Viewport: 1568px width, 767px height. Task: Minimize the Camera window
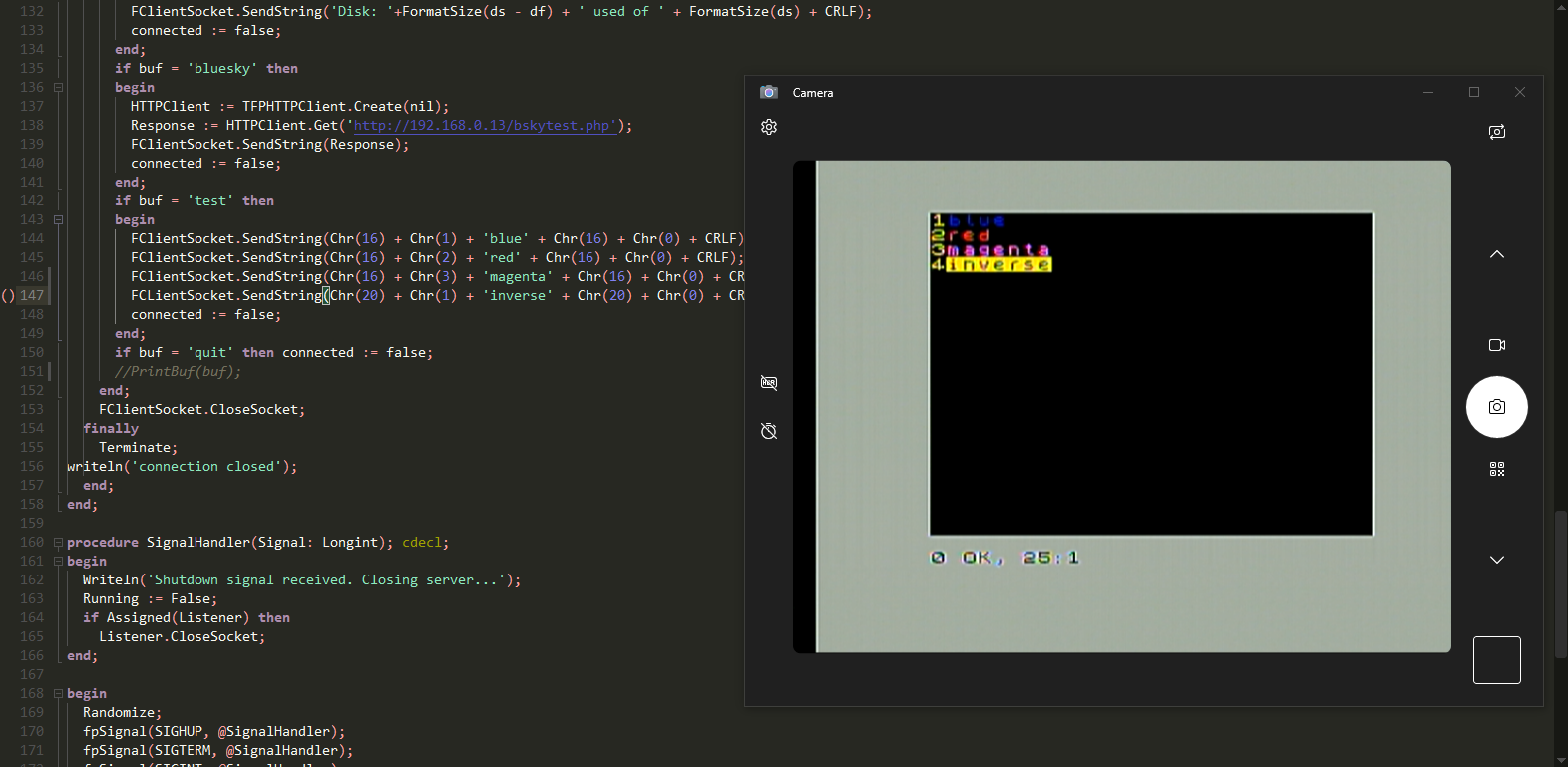(1428, 92)
